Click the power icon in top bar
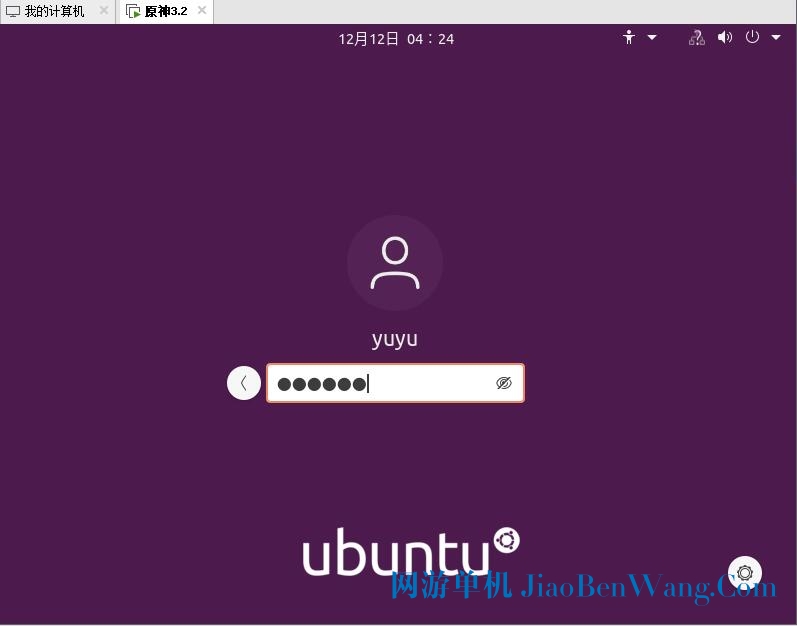The height and width of the screenshot is (626, 797). [752, 37]
